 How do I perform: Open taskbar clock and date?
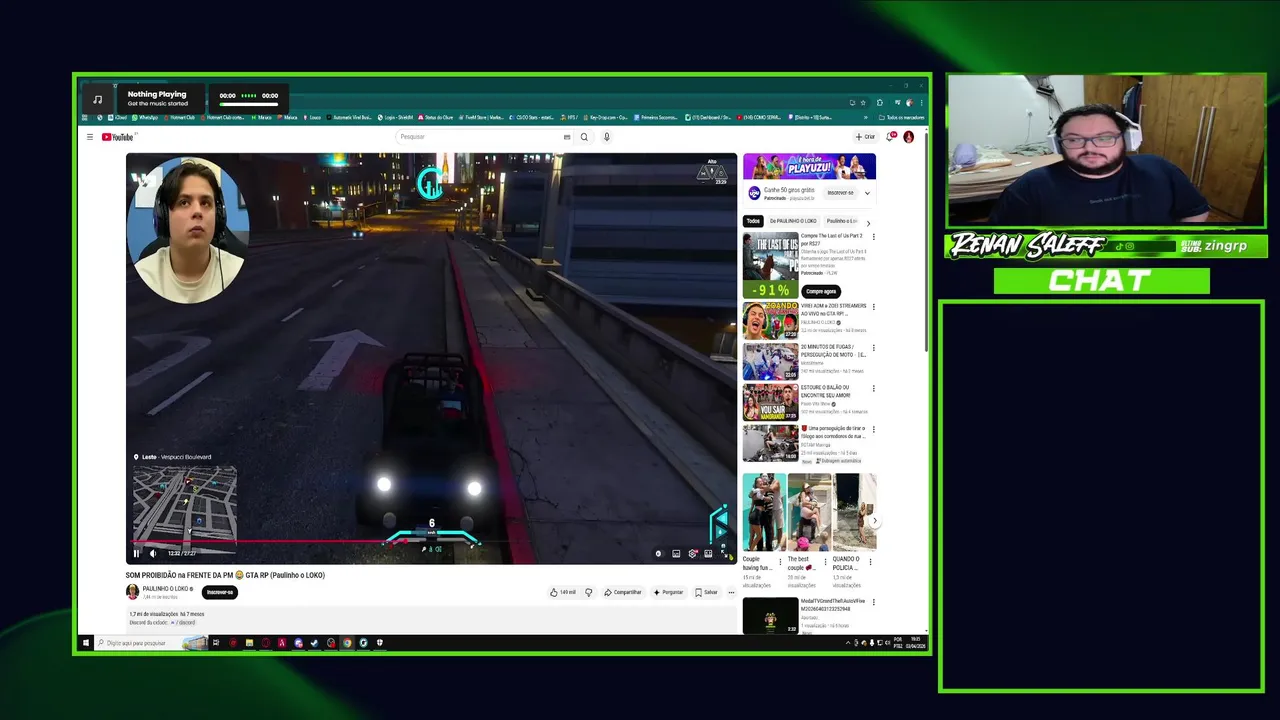point(917,643)
